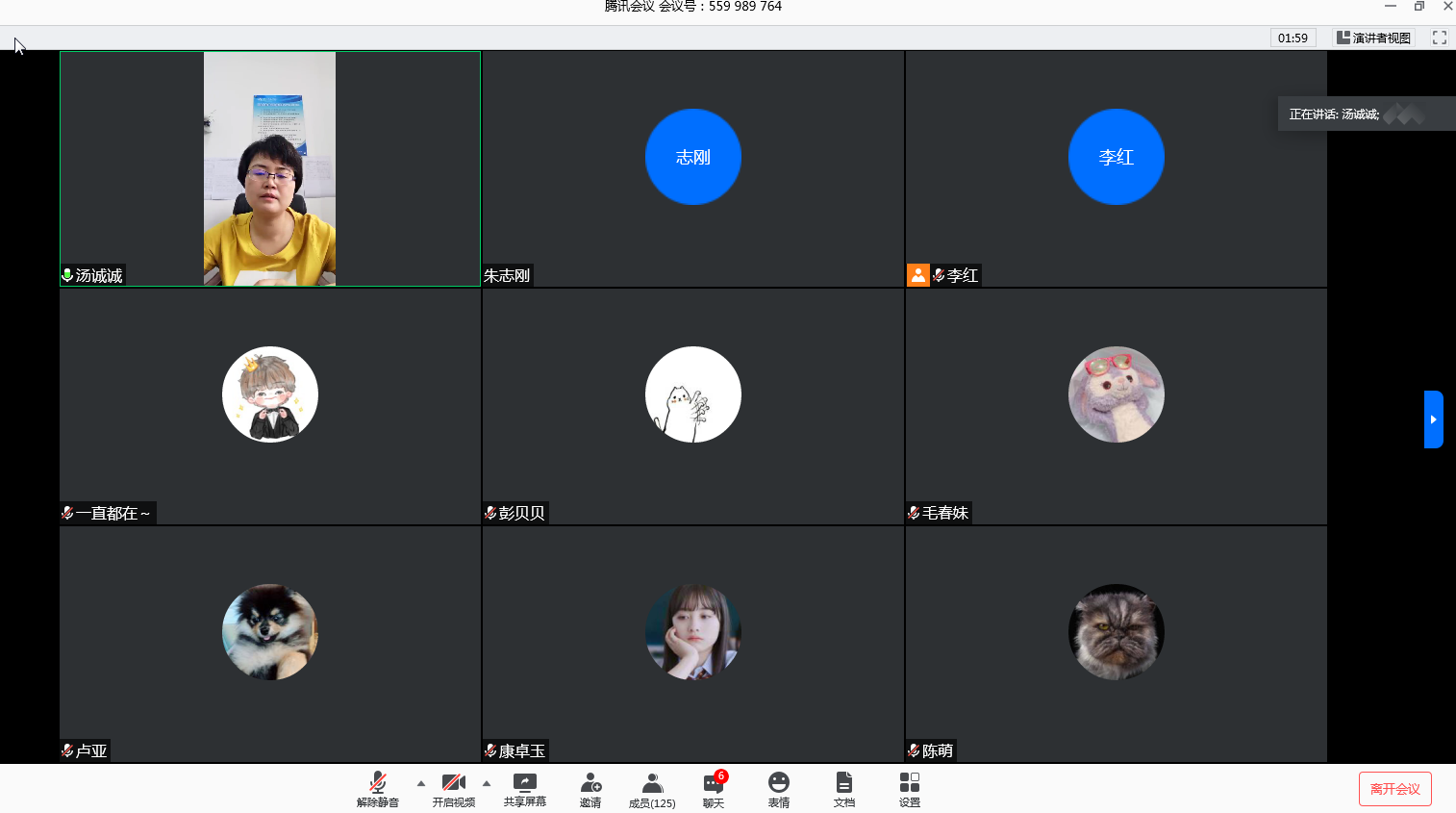Click the 01:59 meeting timer

click(x=1293, y=38)
